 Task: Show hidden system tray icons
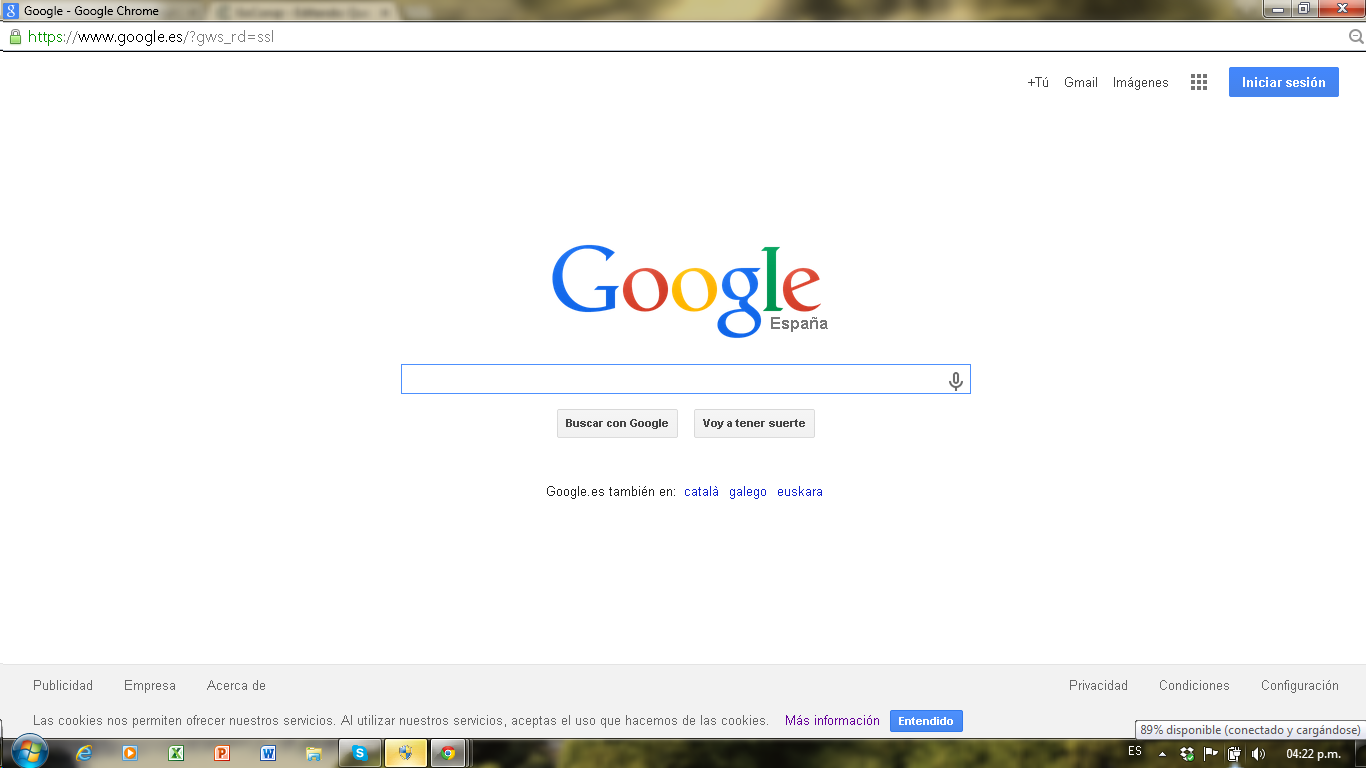click(x=1162, y=754)
